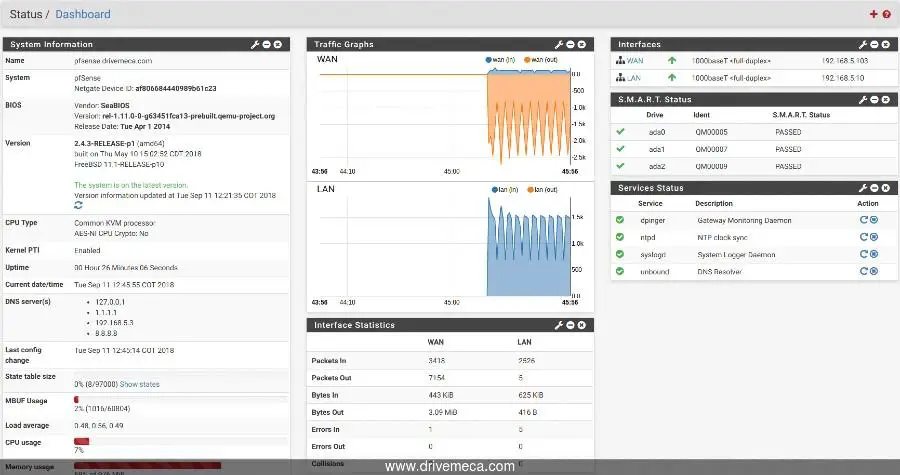Open Interface Statistics widget settings wrench
900x475 pixels.
point(559,325)
